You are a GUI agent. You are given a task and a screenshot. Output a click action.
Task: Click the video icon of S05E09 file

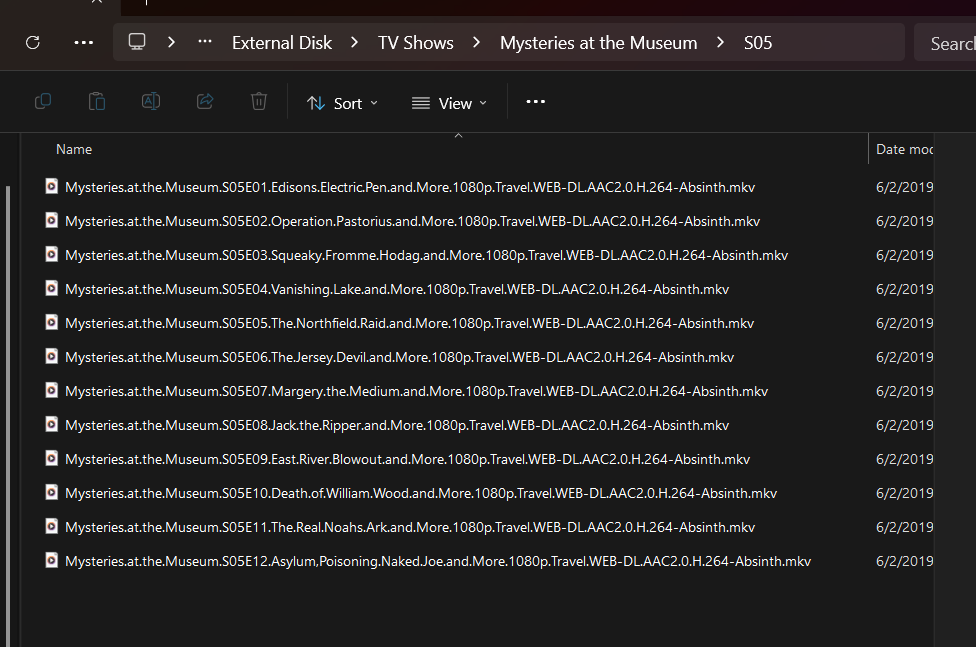point(52,458)
